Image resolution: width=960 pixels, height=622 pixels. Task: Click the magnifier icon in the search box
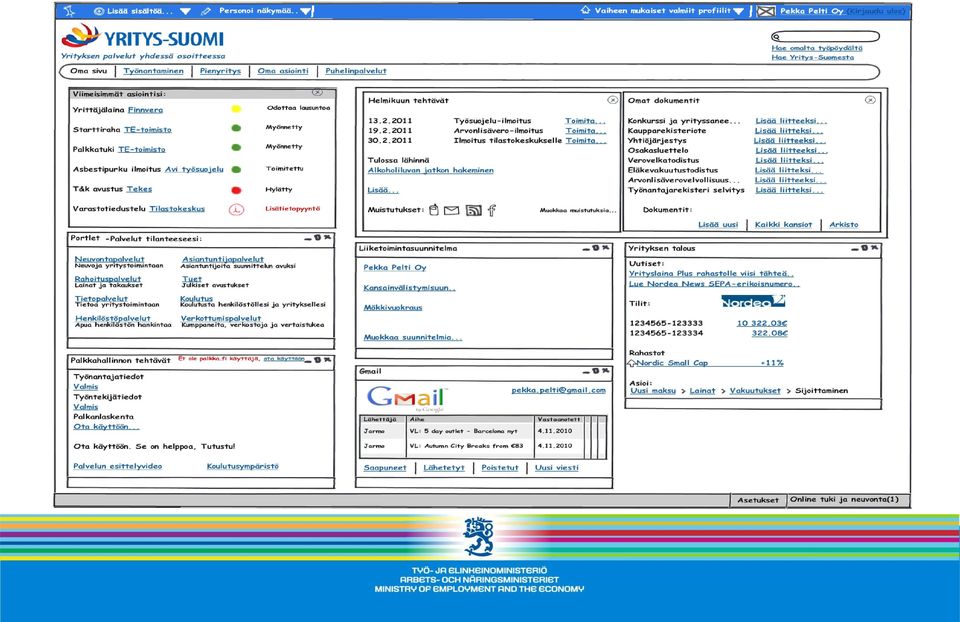coord(776,37)
